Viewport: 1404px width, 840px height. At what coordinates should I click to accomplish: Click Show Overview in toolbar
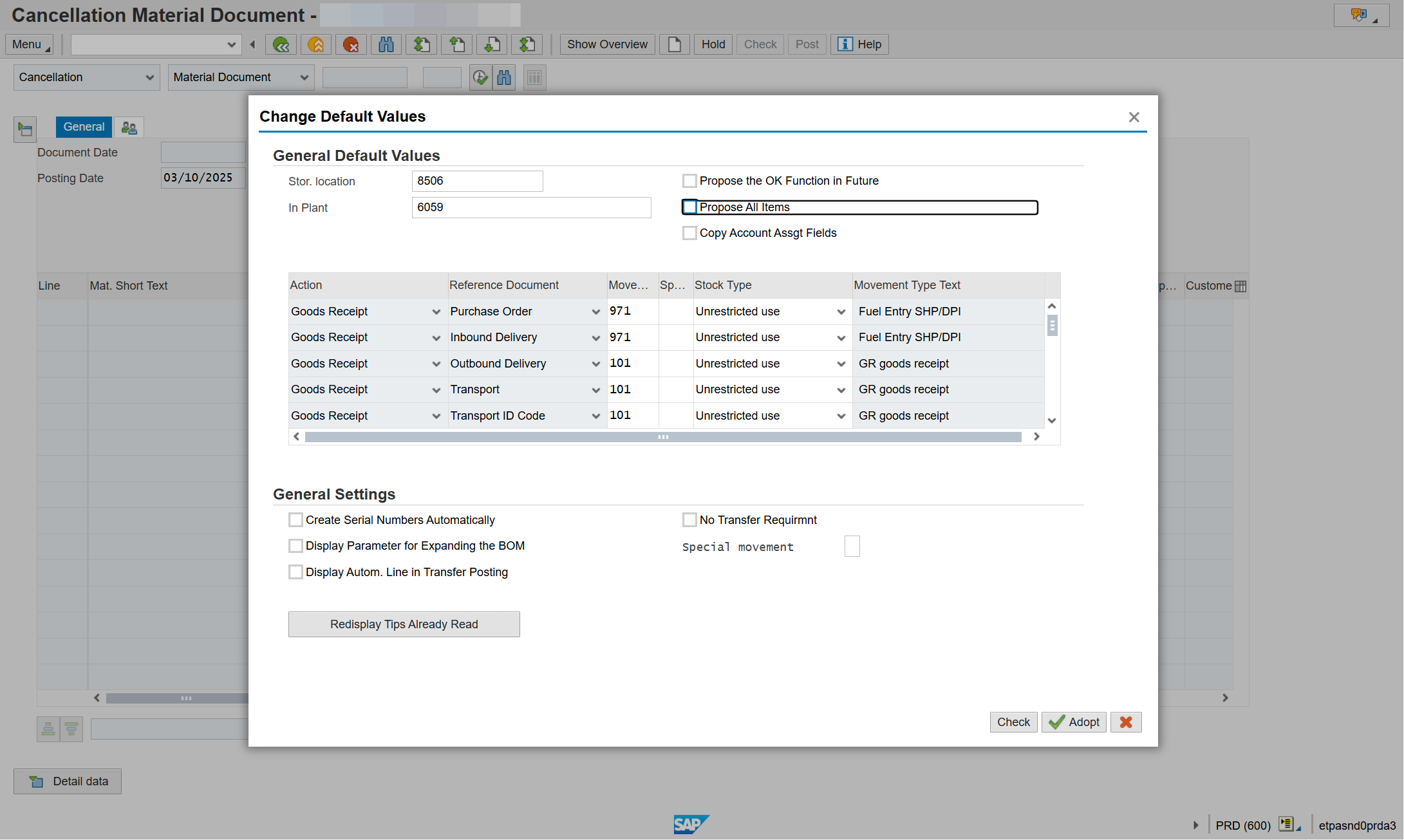(x=607, y=44)
